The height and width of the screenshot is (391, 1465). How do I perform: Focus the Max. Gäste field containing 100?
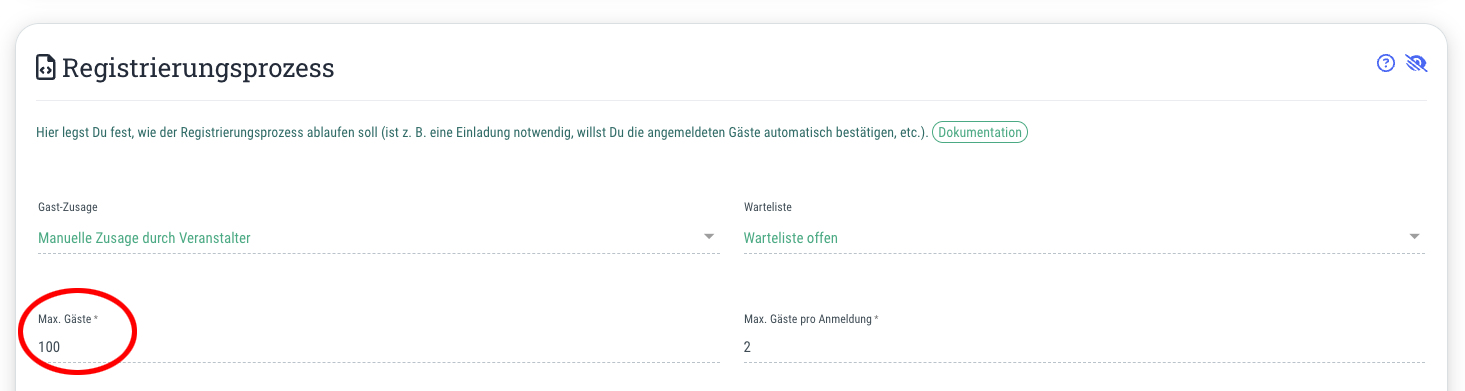click(x=378, y=347)
